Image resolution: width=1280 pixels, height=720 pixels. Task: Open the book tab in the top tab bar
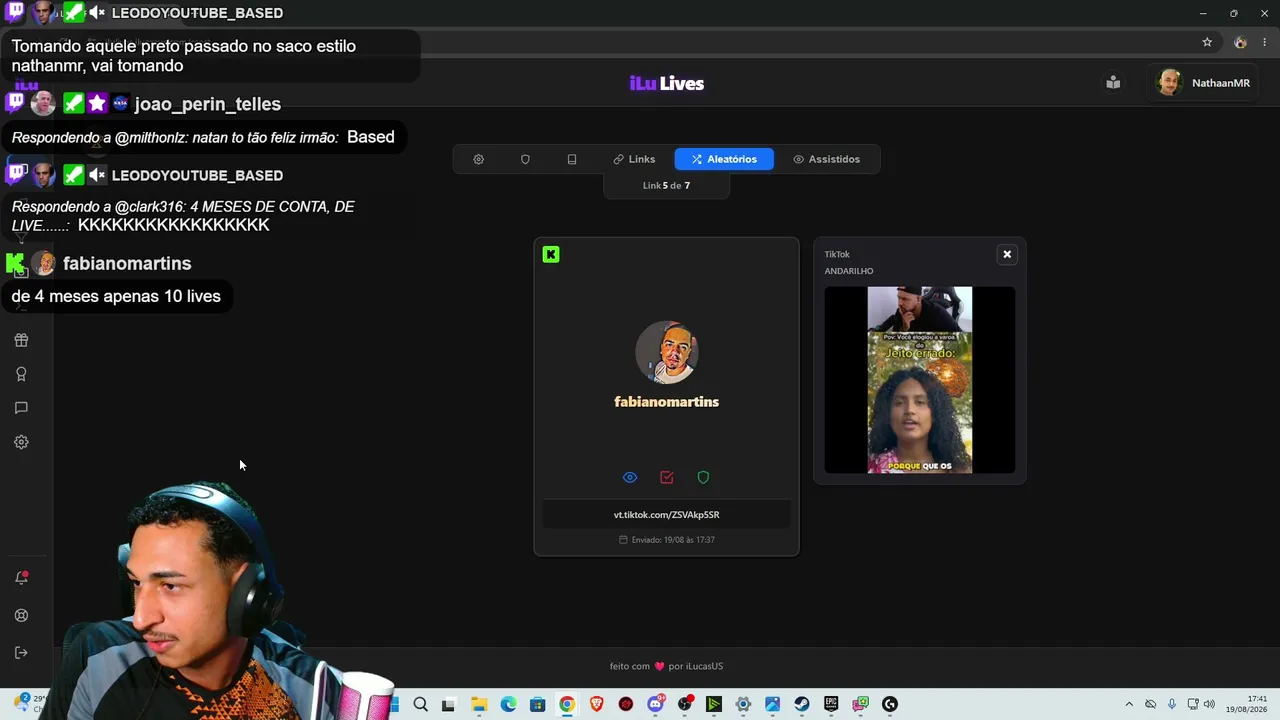coord(572,159)
